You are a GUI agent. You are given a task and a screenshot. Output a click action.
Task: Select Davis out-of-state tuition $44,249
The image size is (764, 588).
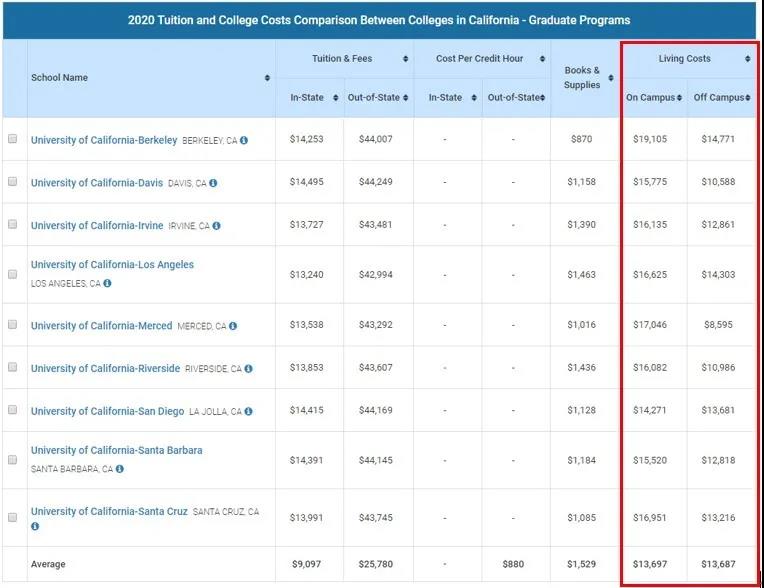(x=376, y=182)
